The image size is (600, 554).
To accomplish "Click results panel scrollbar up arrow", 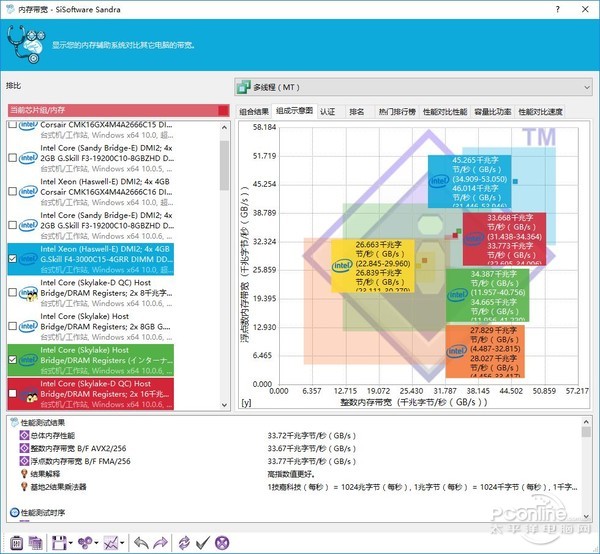I will coord(586,422).
